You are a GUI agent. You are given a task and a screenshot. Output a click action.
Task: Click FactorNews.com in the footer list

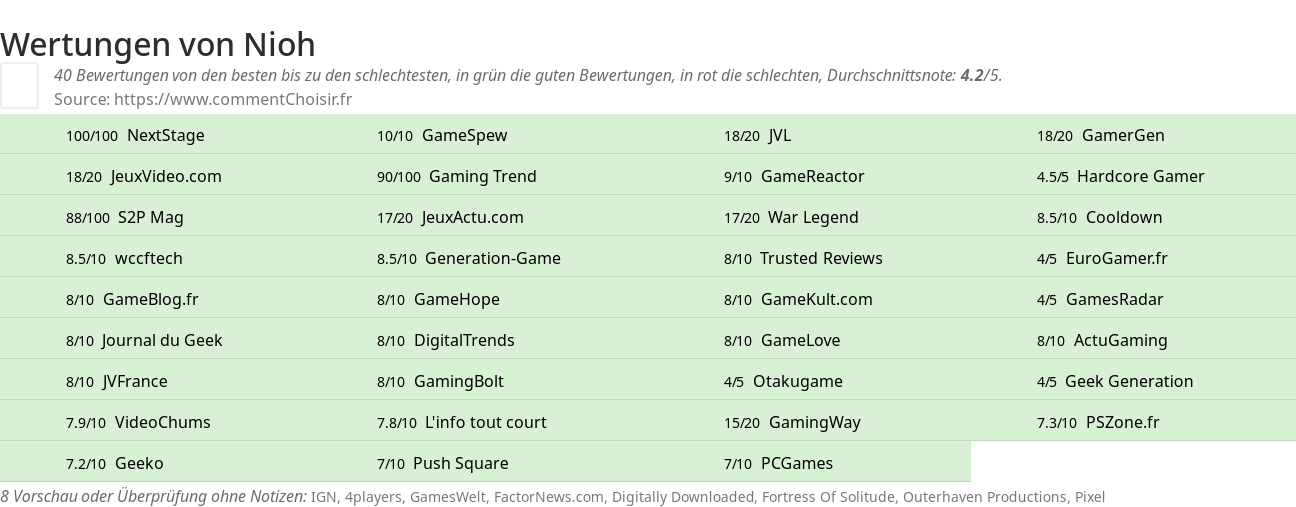click(549, 496)
